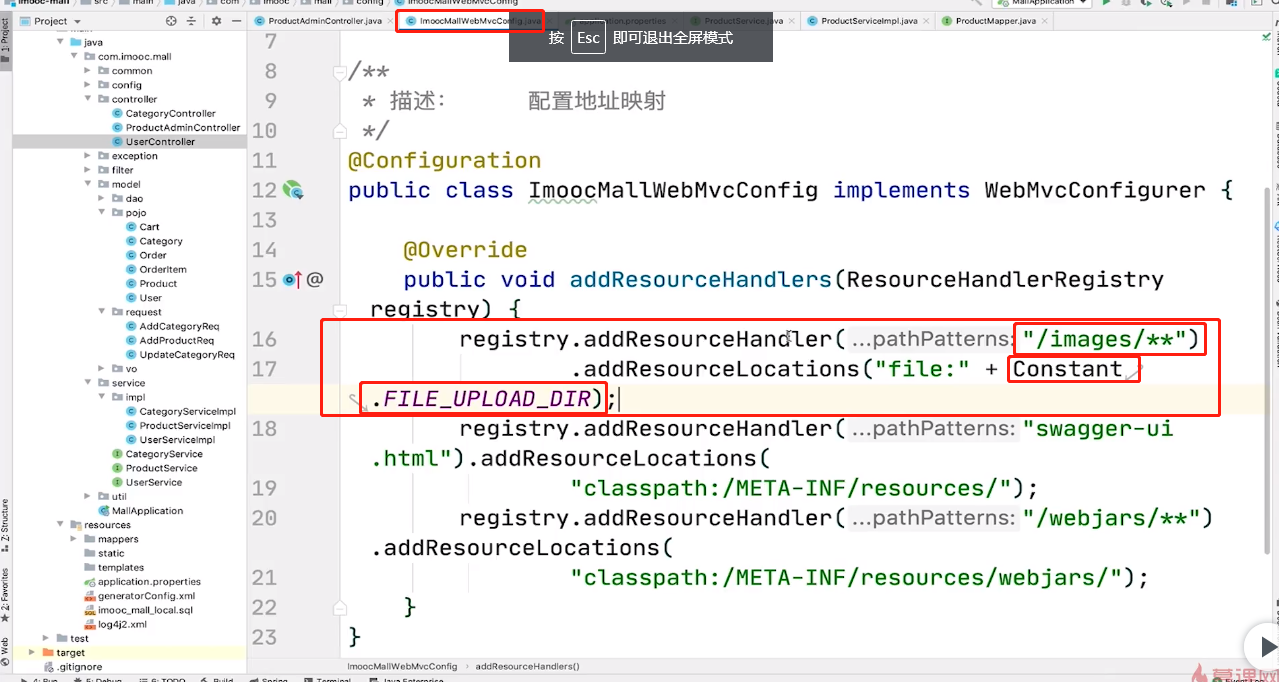Open Project panel settings gear
Viewport: 1279px width, 682px height.
217,21
